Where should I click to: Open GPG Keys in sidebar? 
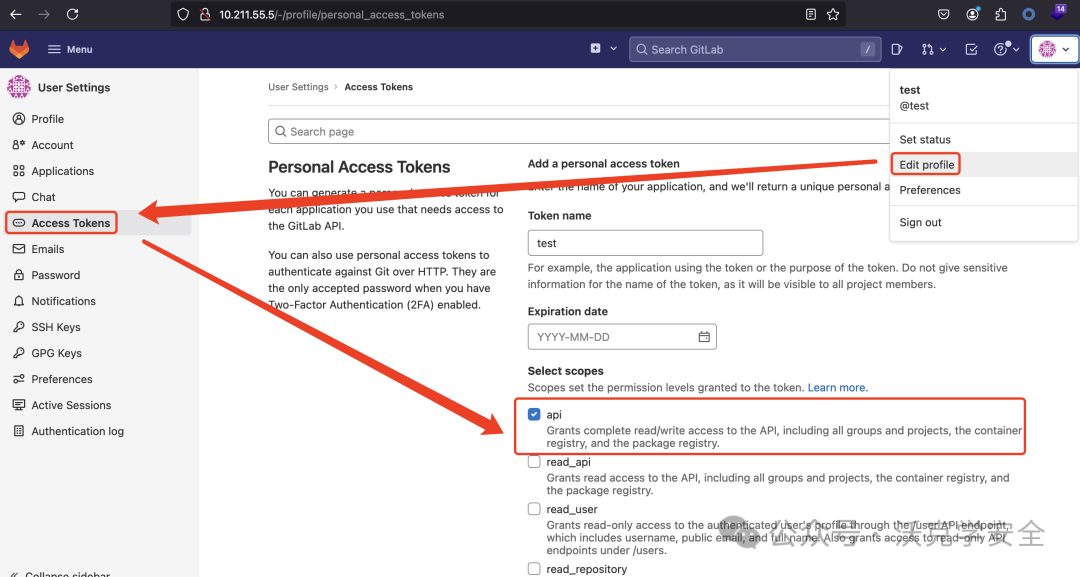coord(56,353)
